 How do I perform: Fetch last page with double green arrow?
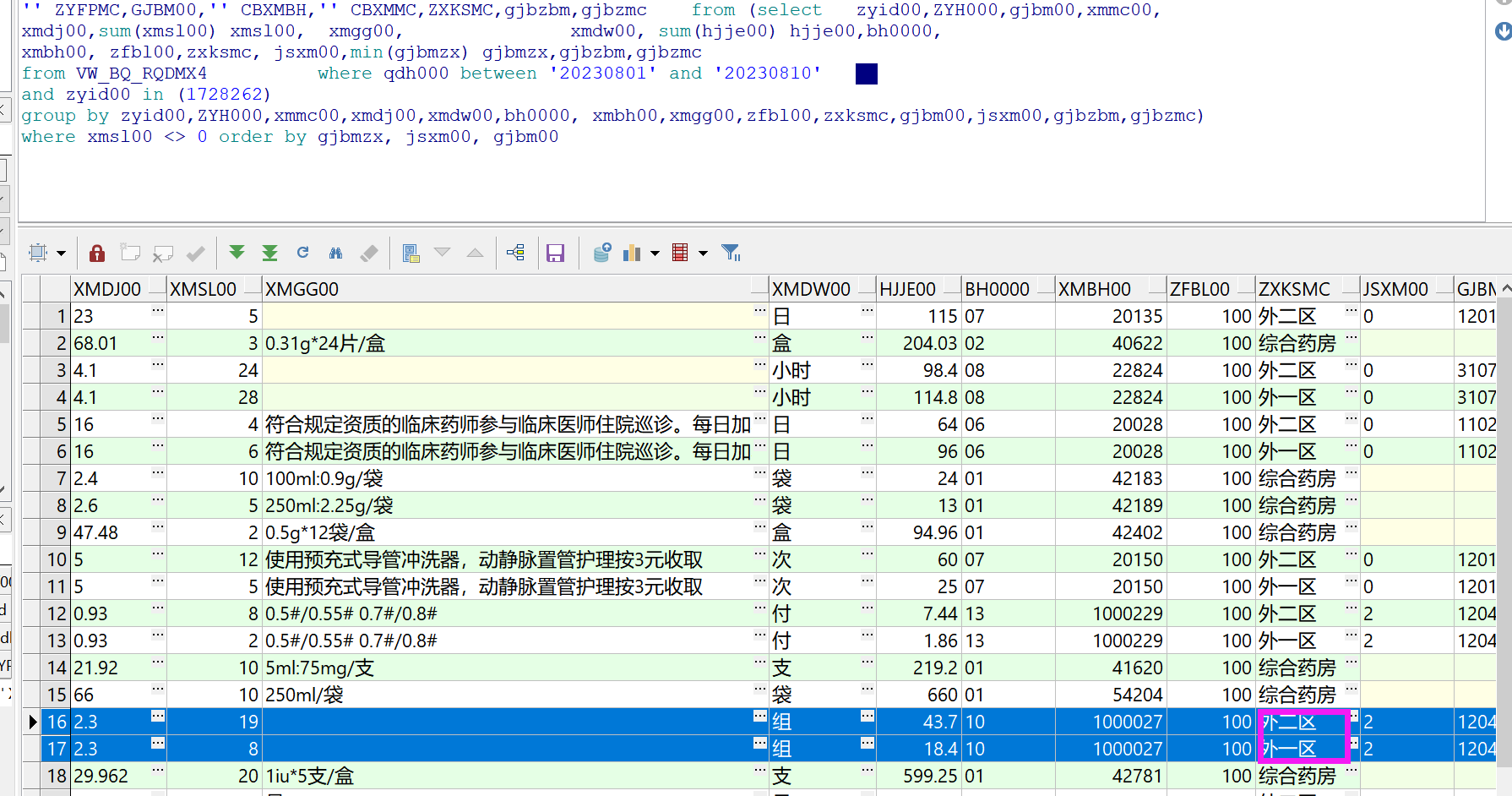269,253
